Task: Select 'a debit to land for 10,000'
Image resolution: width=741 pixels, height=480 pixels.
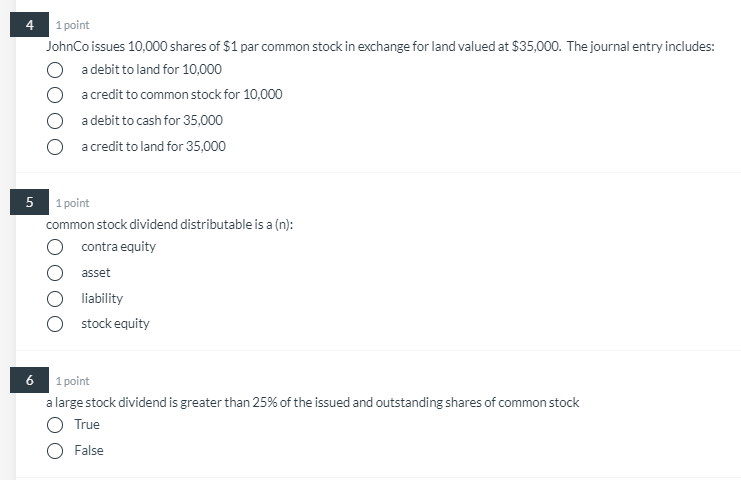Action: click(x=55, y=70)
